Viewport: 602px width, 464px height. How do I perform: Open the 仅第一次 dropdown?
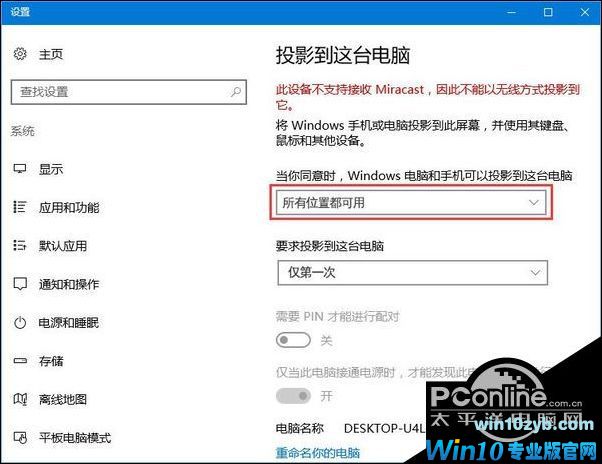pyautogui.click(x=412, y=273)
